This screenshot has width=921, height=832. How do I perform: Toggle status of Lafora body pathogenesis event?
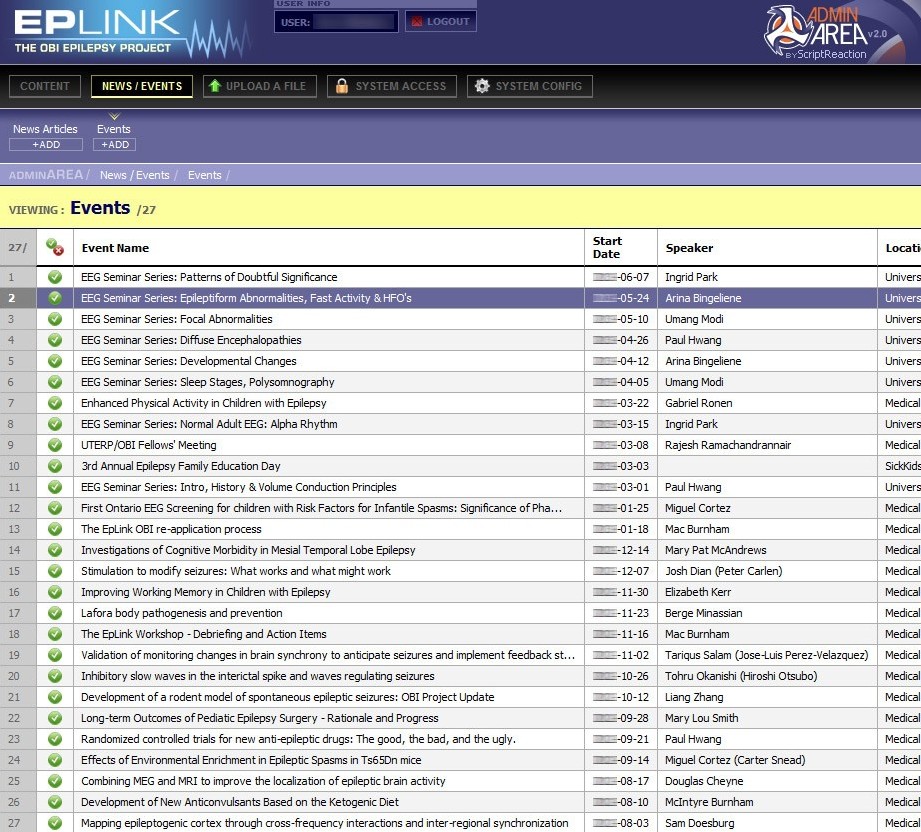[x=55, y=613]
